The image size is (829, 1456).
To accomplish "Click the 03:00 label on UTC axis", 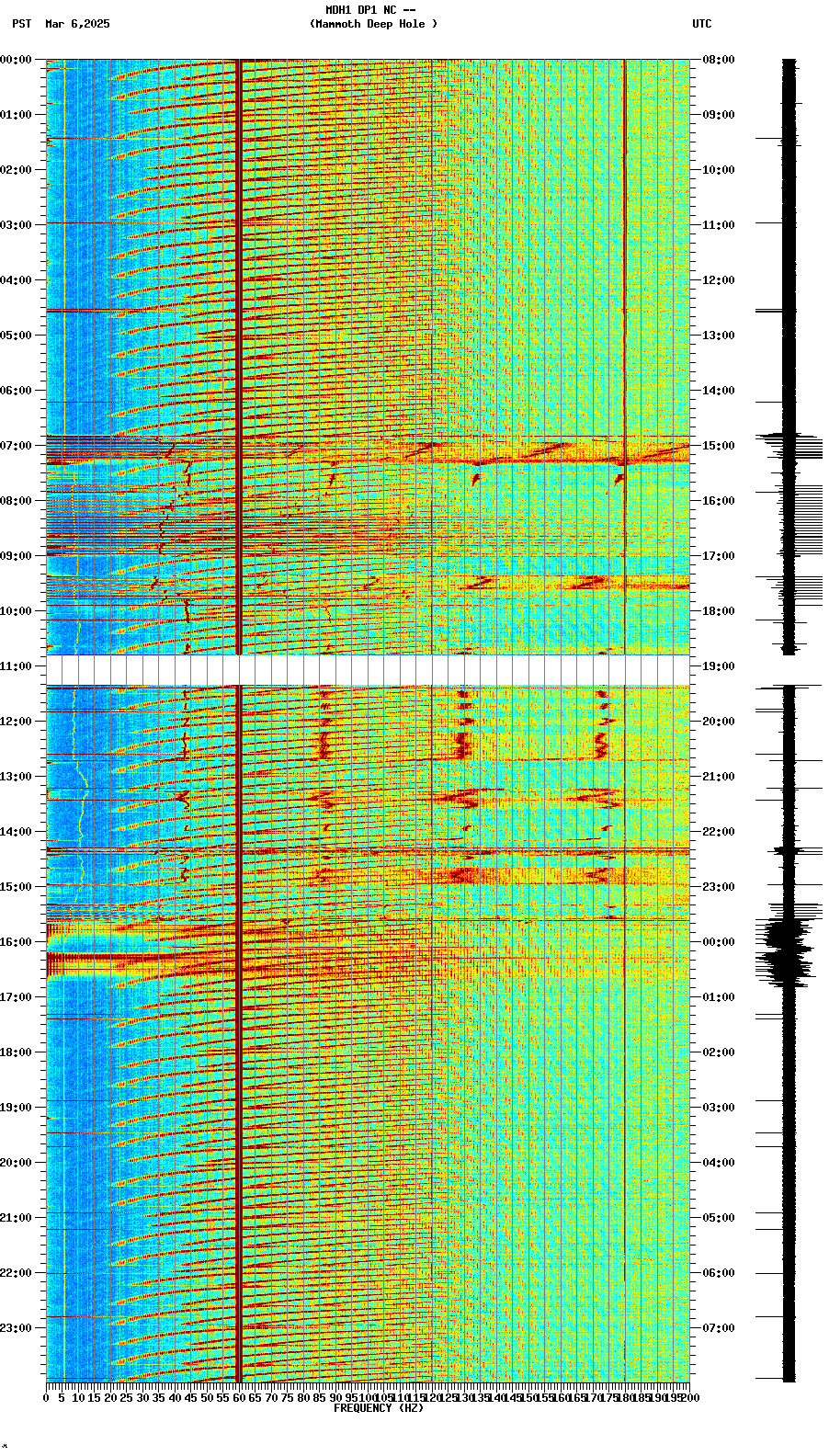I will coord(719,1108).
